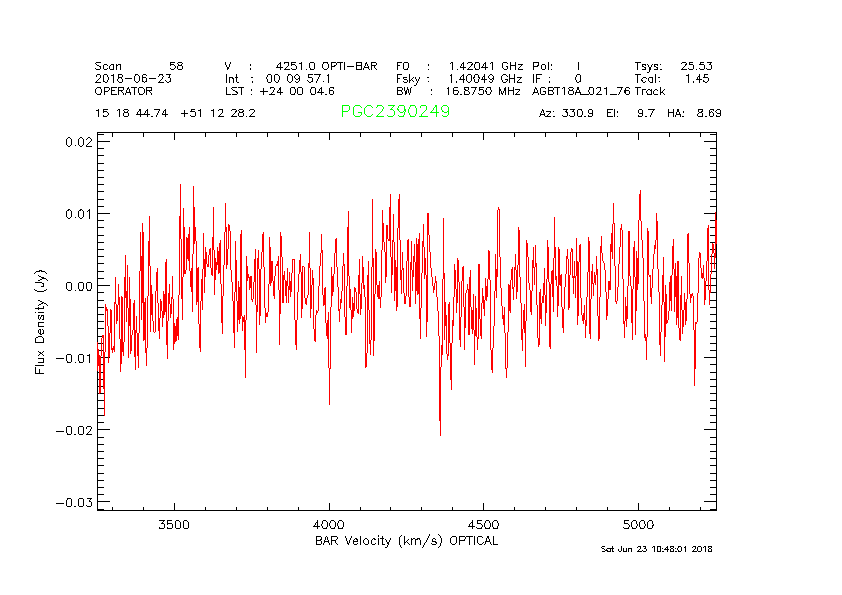Click the green PGC2390249 source title
842x595 pixels.
pyautogui.click(x=395, y=112)
